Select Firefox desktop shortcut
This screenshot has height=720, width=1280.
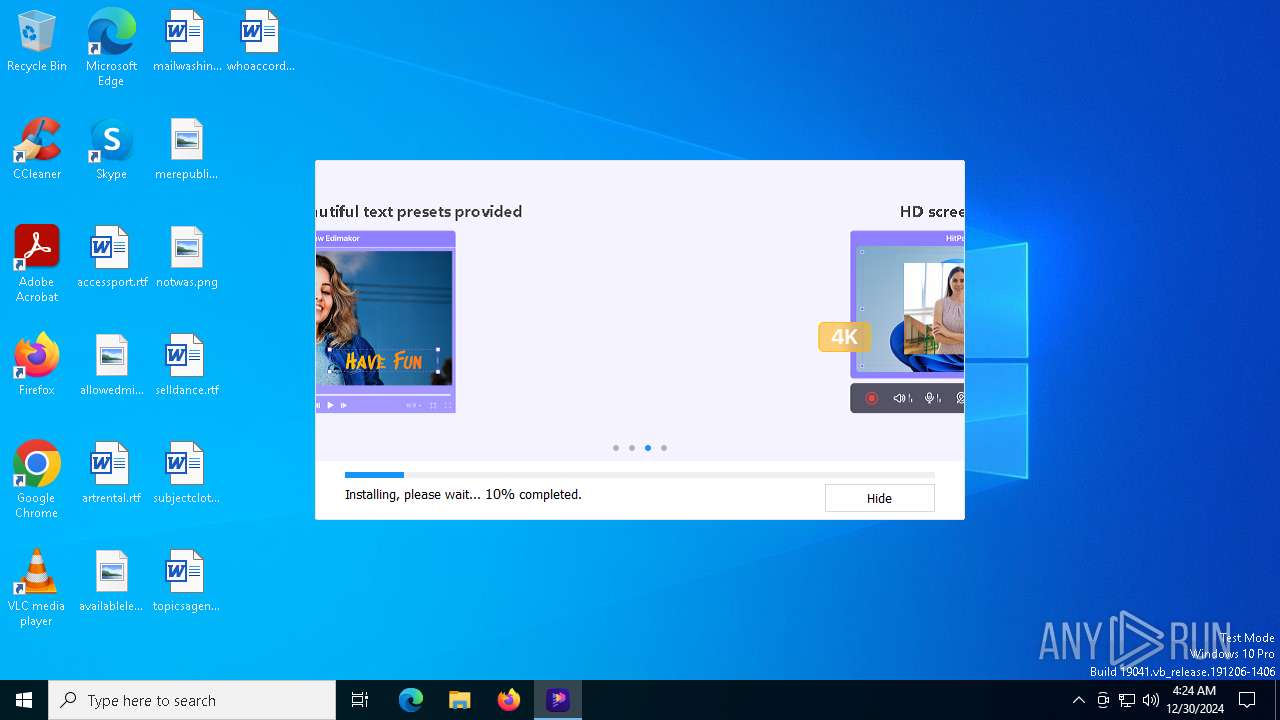click(x=37, y=365)
